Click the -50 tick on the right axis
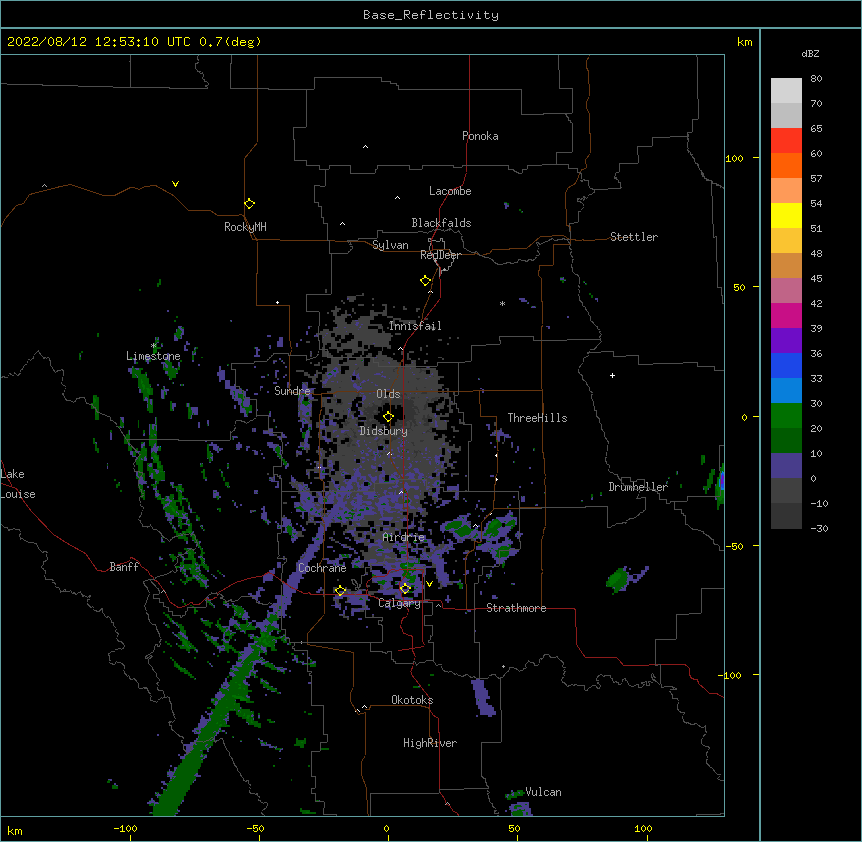 pyautogui.click(x=734, y=546)
